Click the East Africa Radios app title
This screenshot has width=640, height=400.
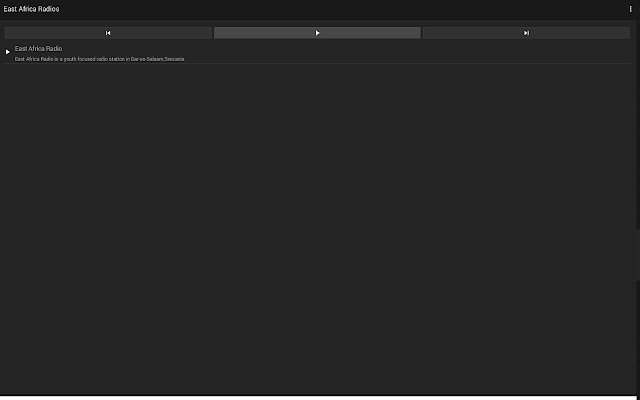(31, 9)
